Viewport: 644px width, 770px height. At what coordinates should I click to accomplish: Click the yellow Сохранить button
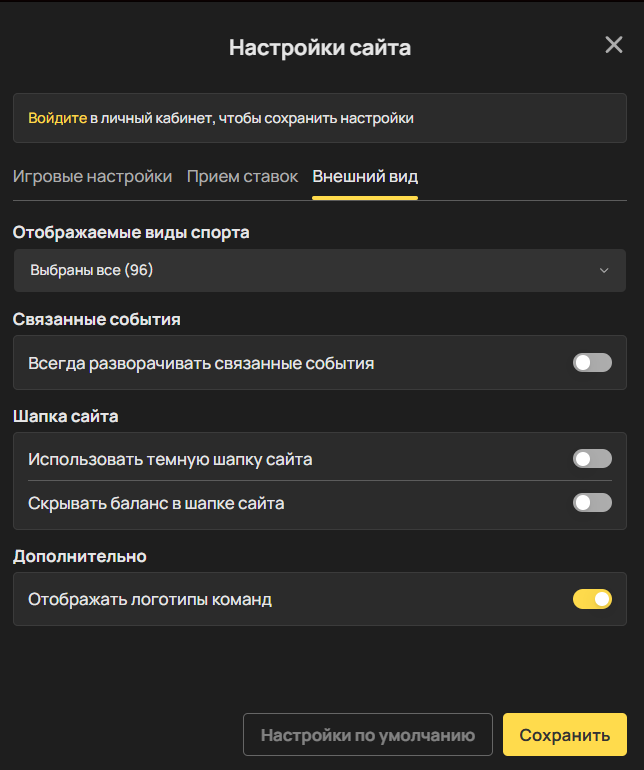564,735
